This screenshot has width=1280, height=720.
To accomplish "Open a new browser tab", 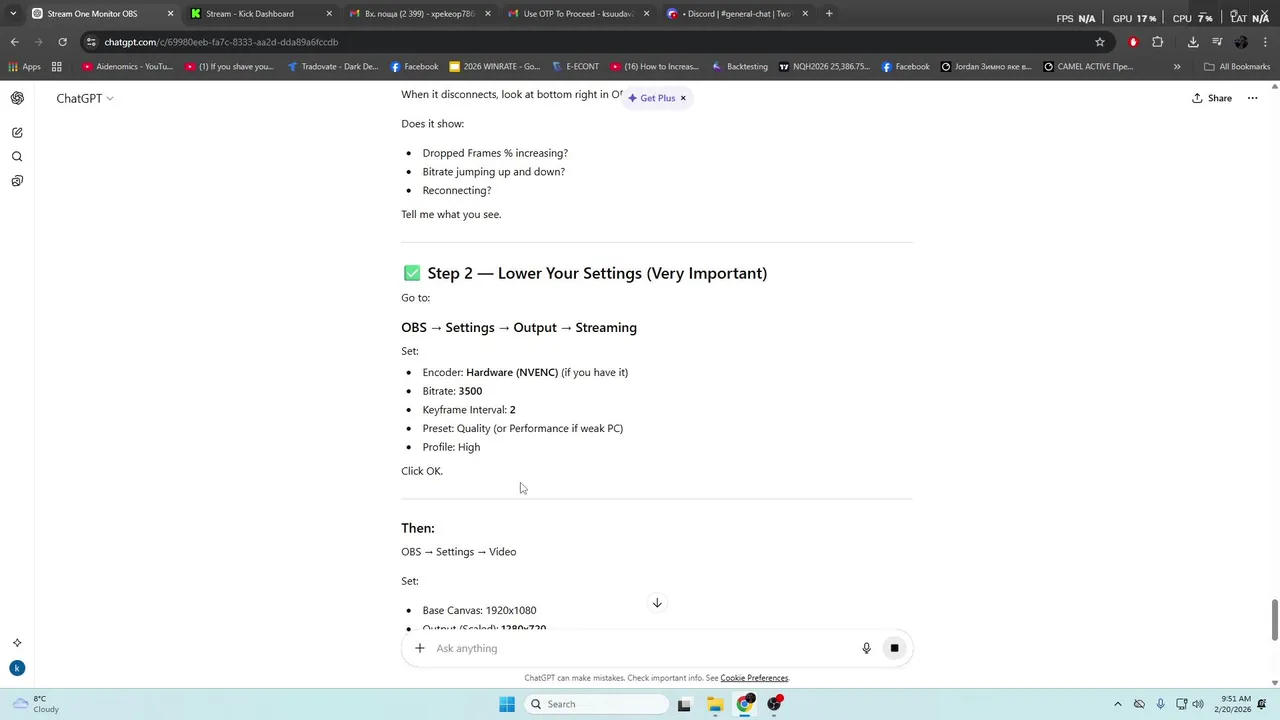I will [x=829, y=14].
